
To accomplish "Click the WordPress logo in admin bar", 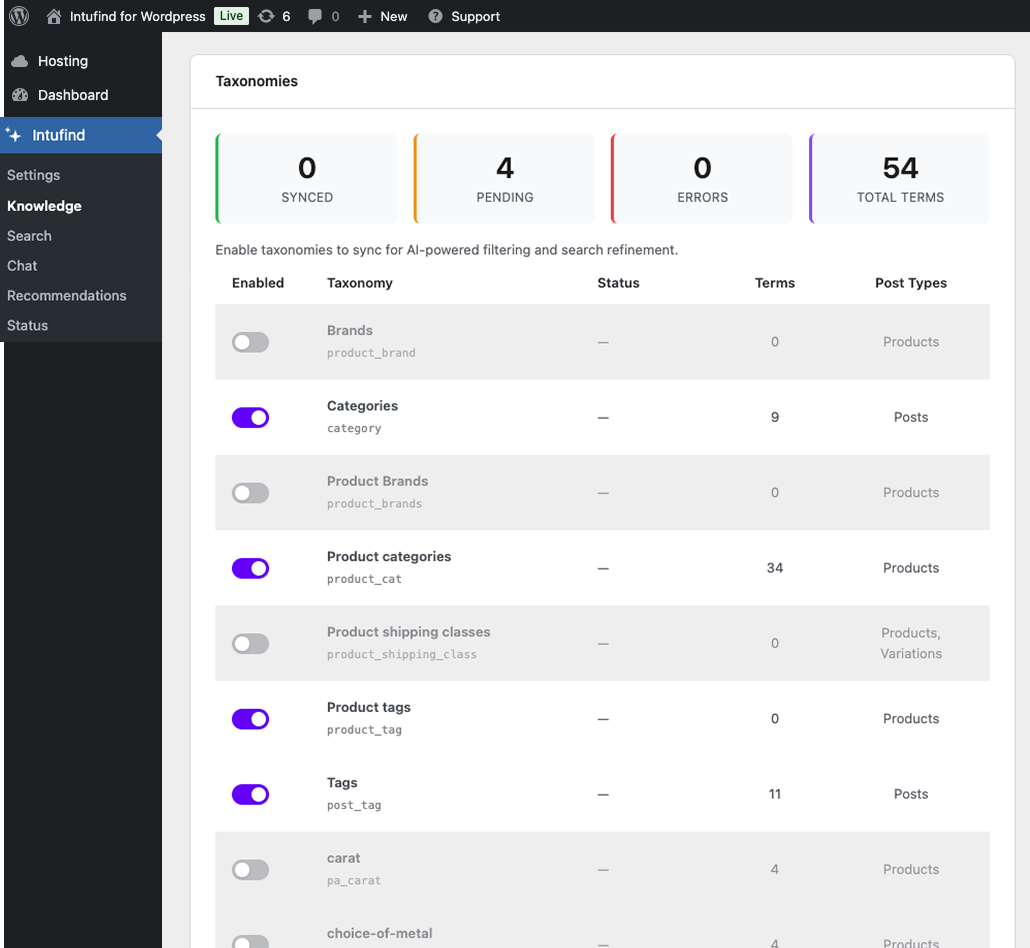I will point(18,16).
